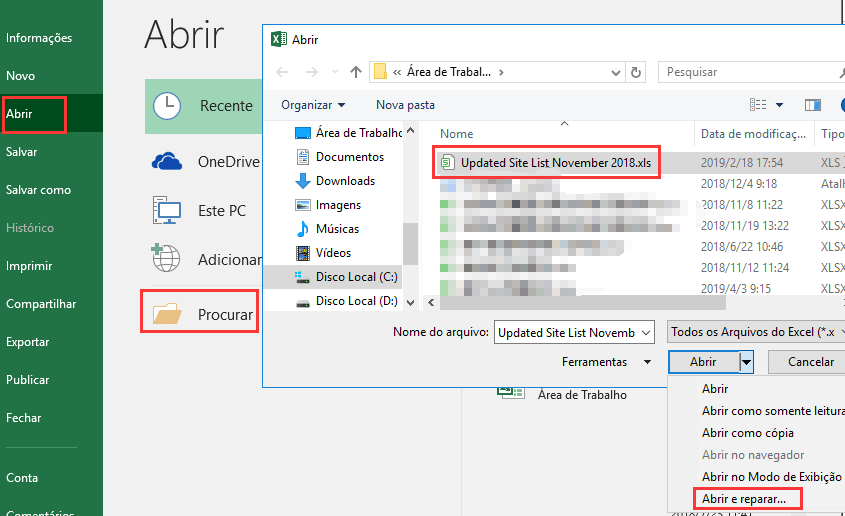Refresh the folder listing
Image resolution: width=845 pixels, height=516 pixels.
tap(636, 72)
